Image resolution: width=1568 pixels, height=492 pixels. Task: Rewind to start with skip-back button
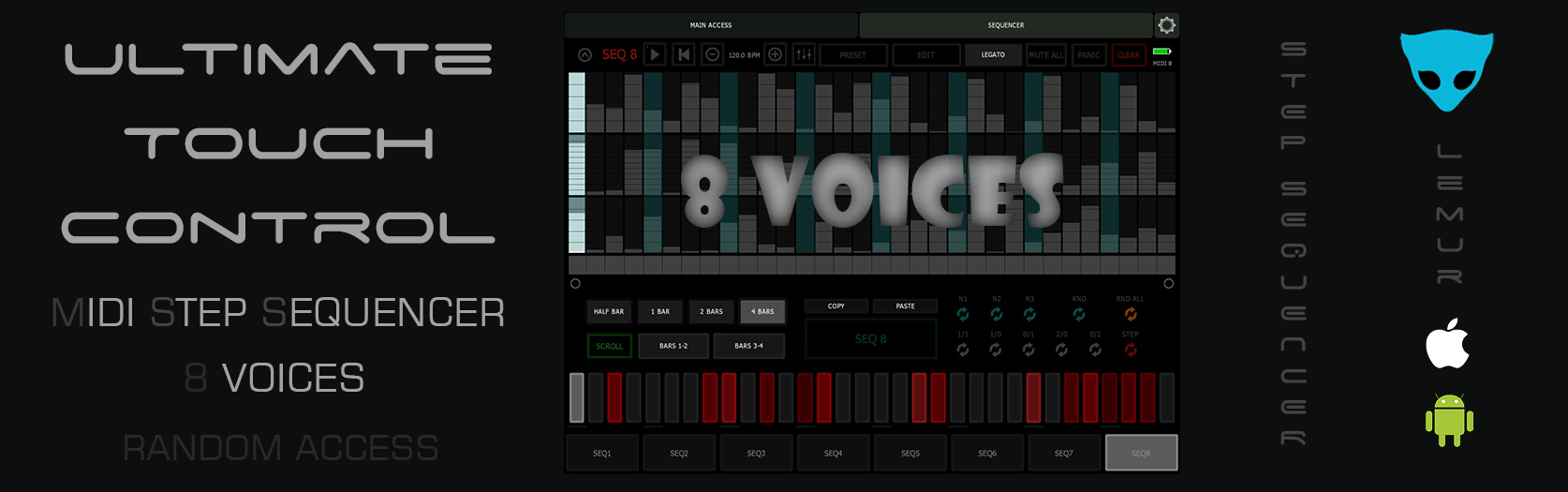click(685, 55)
